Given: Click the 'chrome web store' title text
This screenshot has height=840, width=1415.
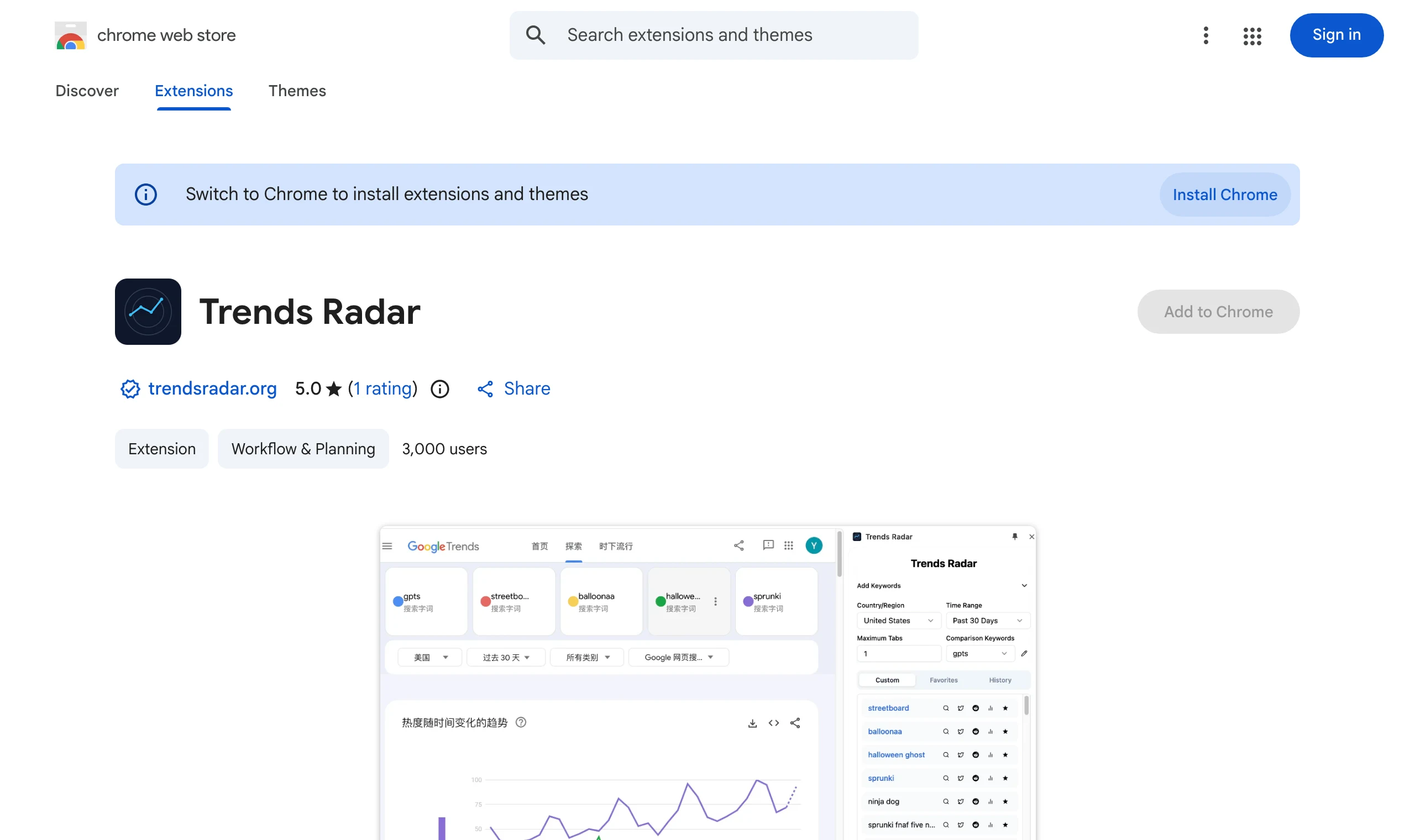Looking at the screenshot, I should [166, 35].
